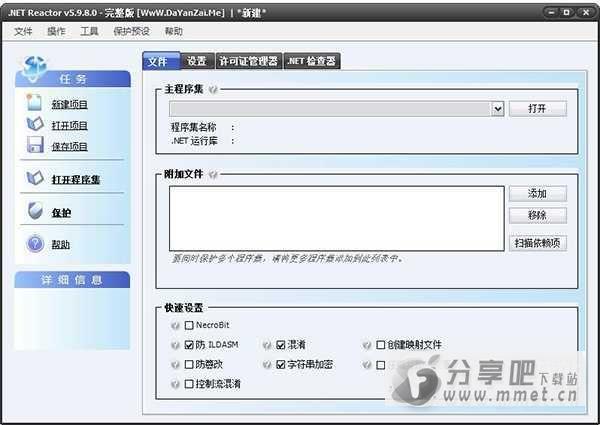This screenshot has width=600, height=425.
Task: Click the 新建项目 link
Action: (x=70, y=104)
